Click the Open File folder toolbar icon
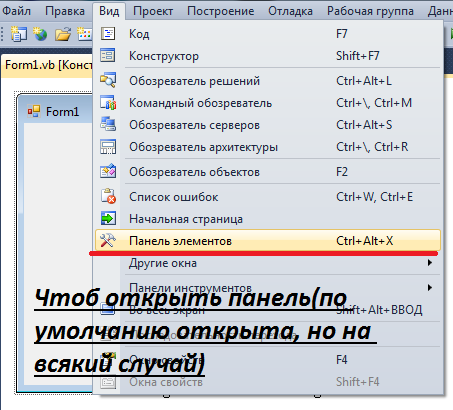This screenshot has height=410, width=453. [x=63, y=34]
